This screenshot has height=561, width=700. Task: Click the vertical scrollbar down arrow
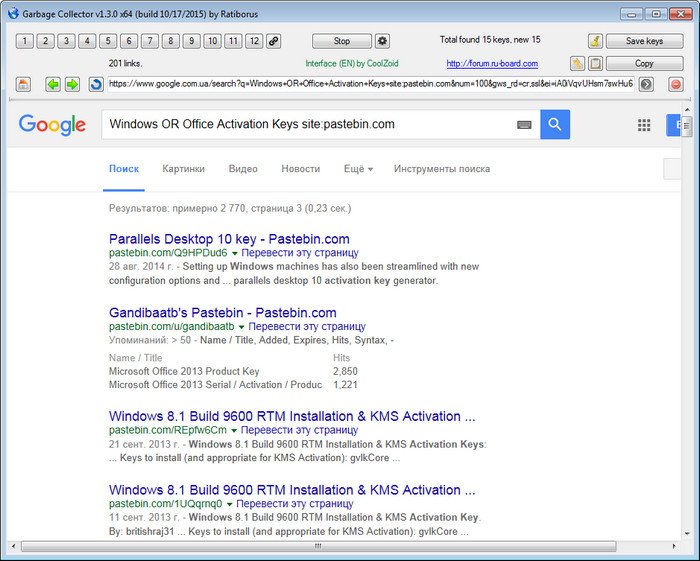coord(687,533)
